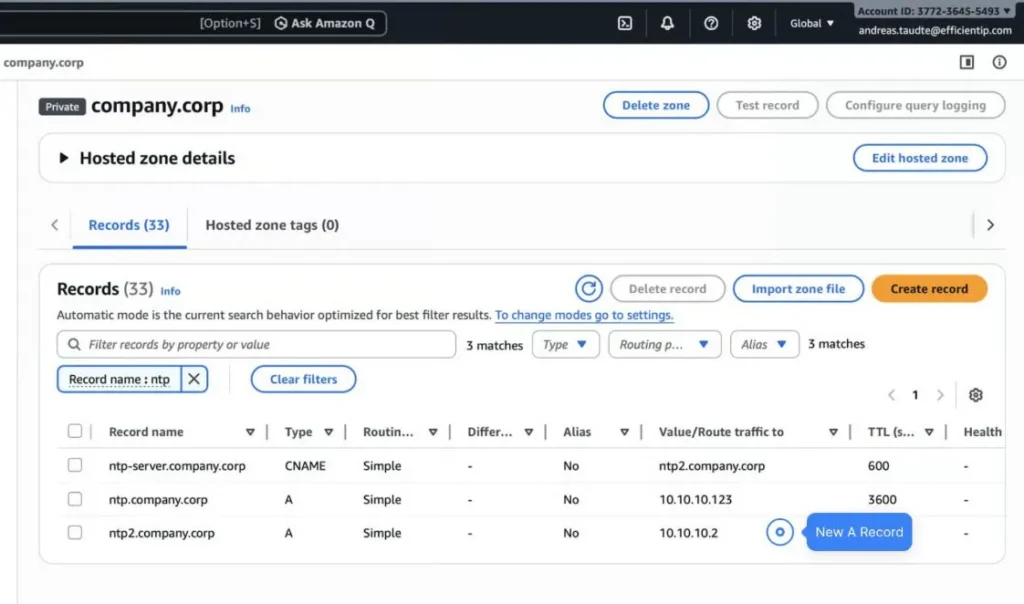This screenshot has height=604, width=1024.
Task: Open the Account ID dropdown
Action: click(x=934, y=11)
